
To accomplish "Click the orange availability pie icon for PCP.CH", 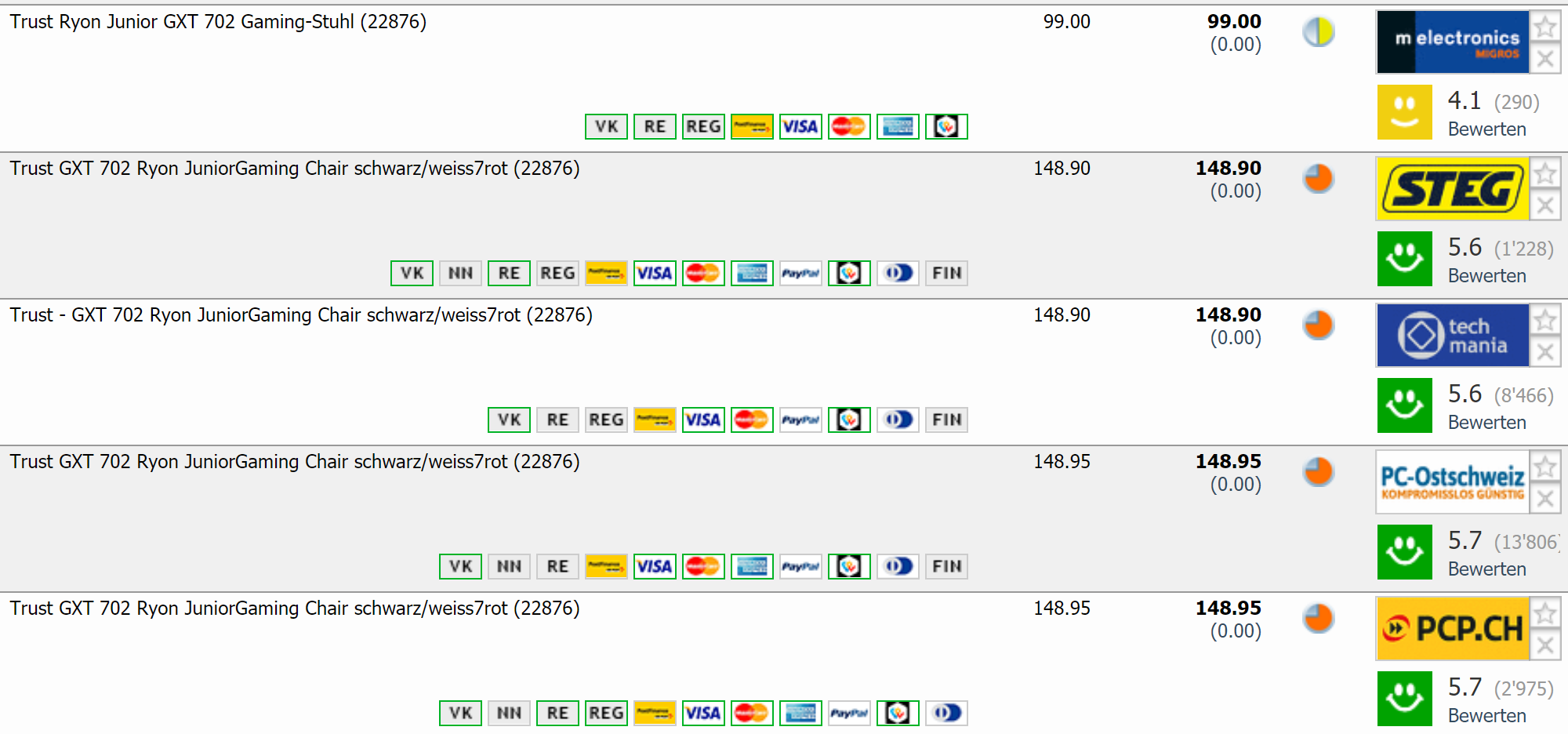I will point(1319,618).
